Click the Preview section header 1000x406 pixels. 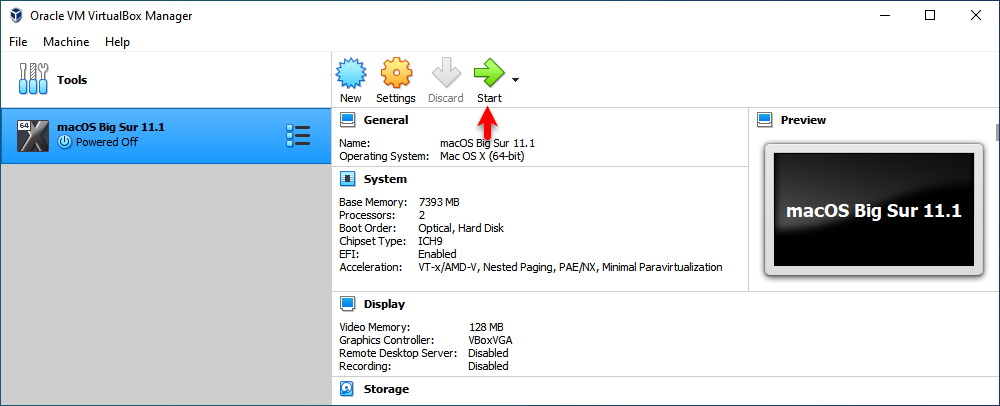(x=803, y=120)
